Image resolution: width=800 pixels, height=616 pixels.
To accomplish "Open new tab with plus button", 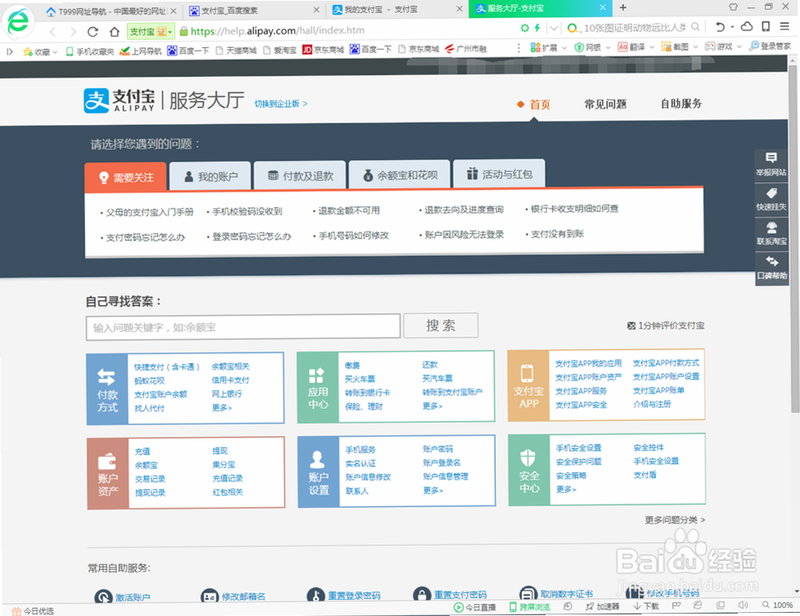I will pos(623,8).
